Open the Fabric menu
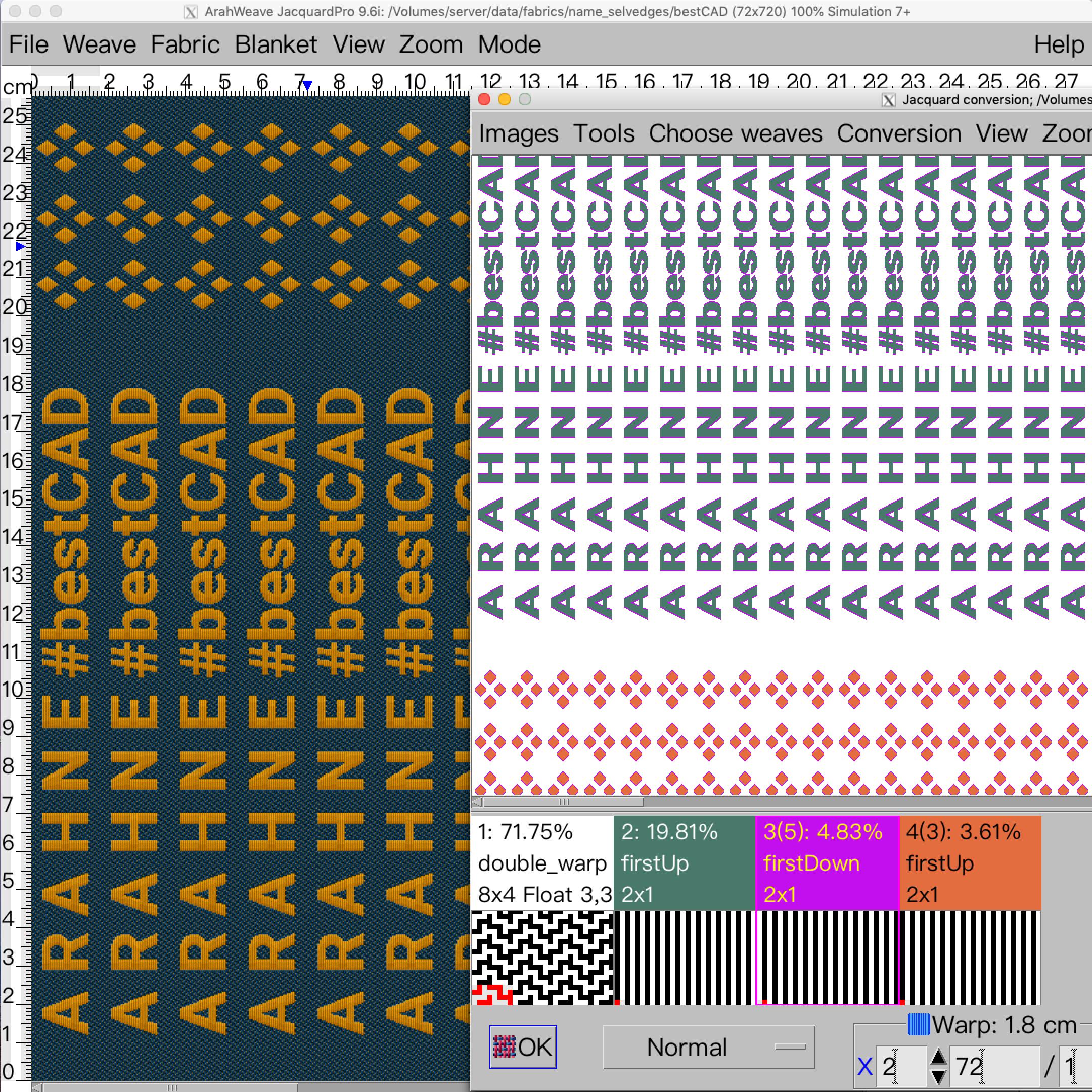1092x1092 pixels. tap(185, 44)
